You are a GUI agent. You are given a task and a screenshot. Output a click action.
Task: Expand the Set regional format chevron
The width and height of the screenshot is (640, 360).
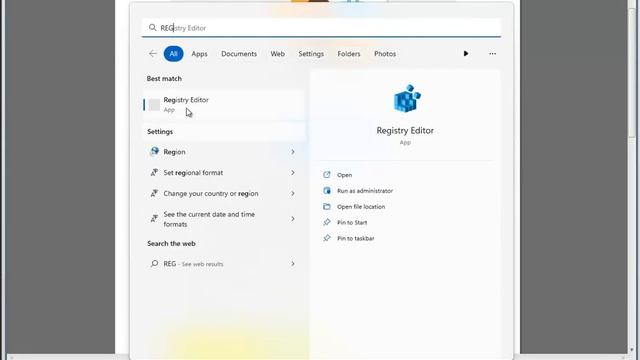click(293, 173)
